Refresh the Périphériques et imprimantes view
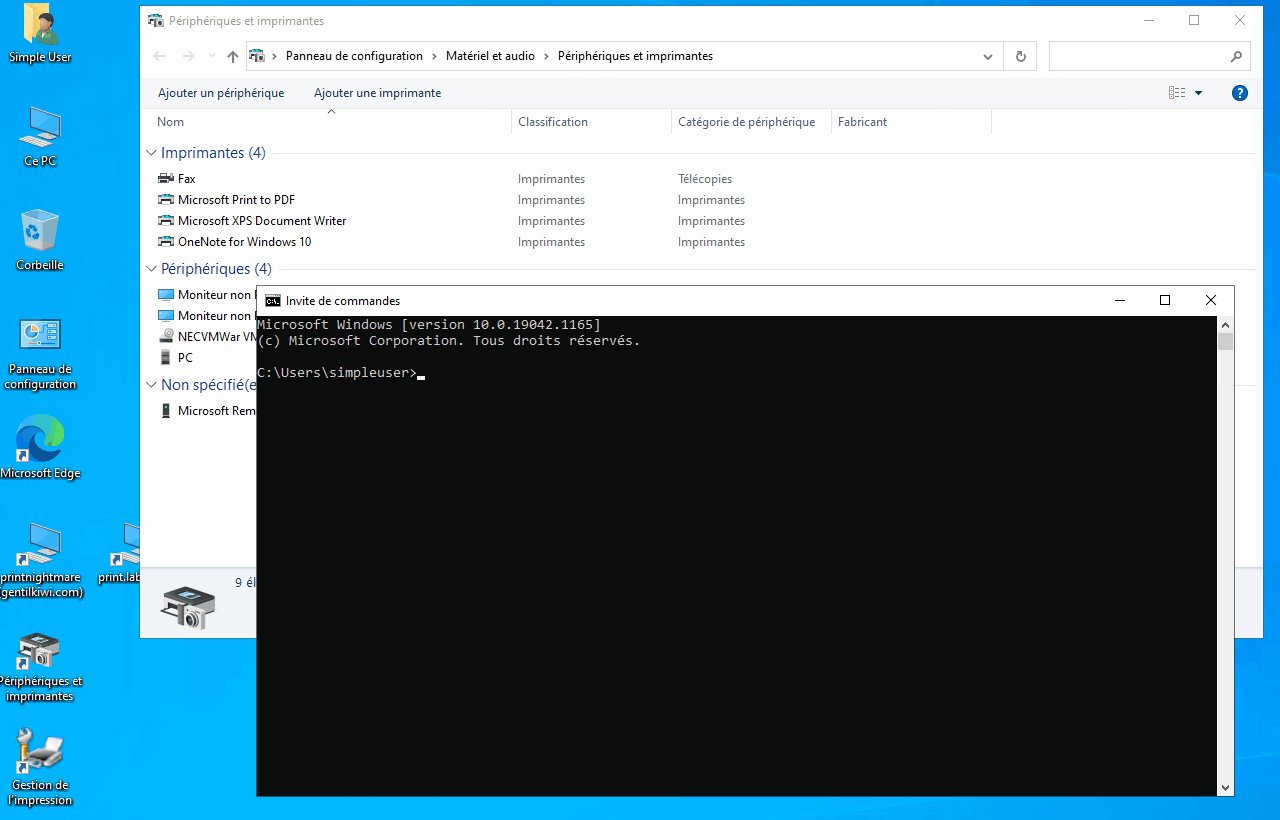This screenshot has height=820, width=1280. pos(1020,56)
